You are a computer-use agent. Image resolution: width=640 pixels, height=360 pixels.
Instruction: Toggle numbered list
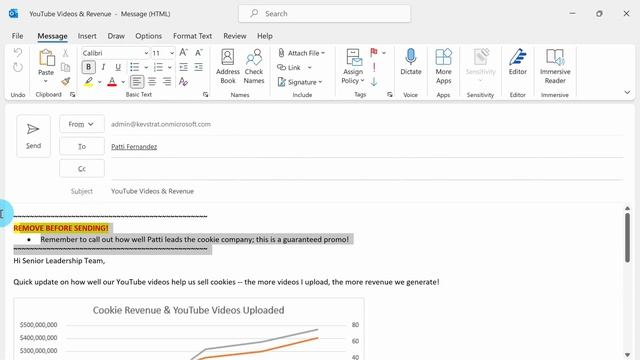(158, 67)
